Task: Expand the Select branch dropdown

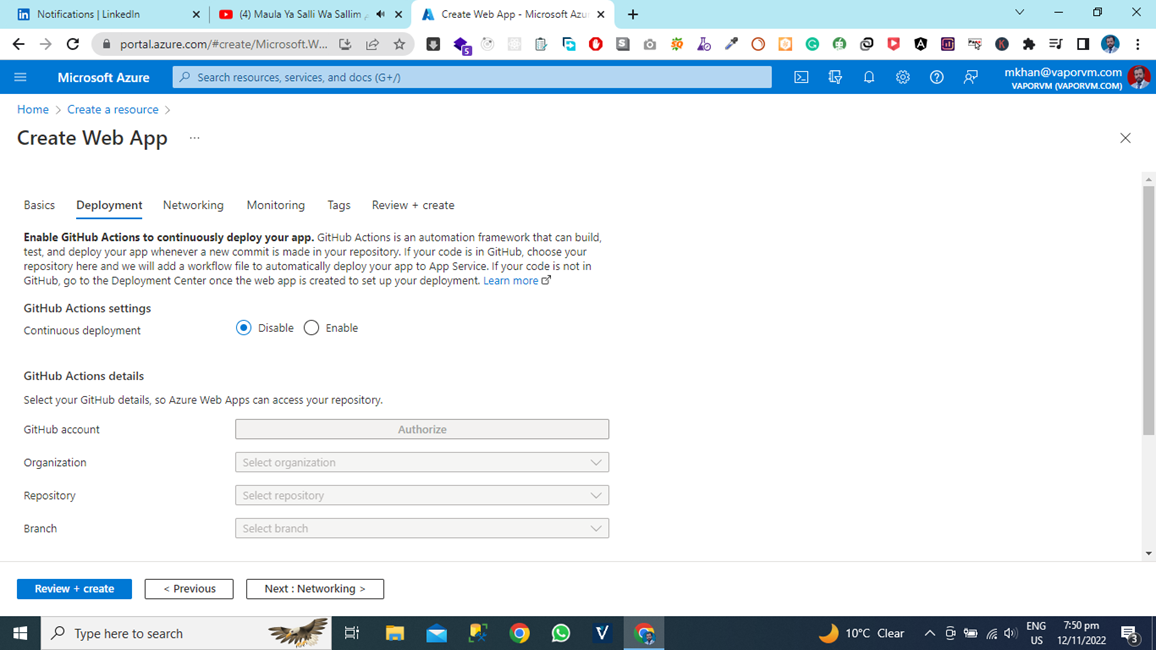Action: [x=422, y=528]
